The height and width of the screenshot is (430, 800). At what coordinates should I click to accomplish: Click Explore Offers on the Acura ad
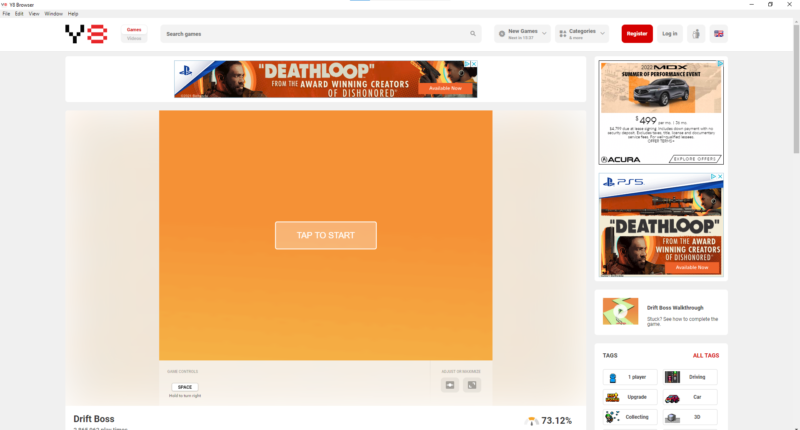(x=695, y=159)
